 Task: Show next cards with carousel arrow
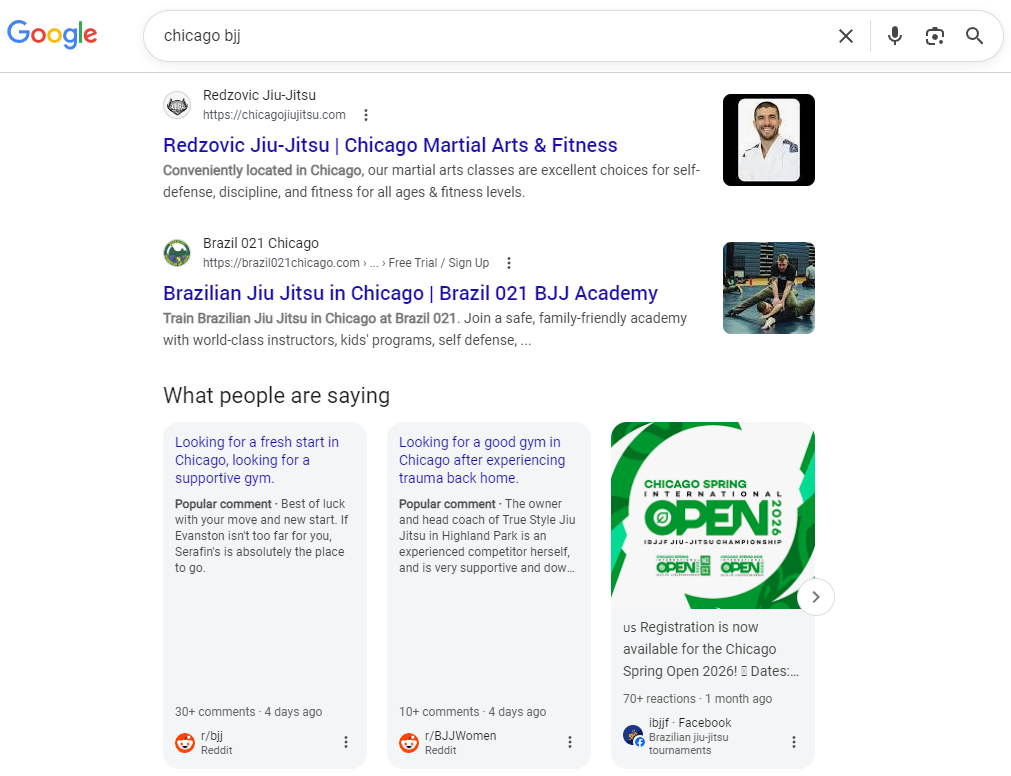816,597
